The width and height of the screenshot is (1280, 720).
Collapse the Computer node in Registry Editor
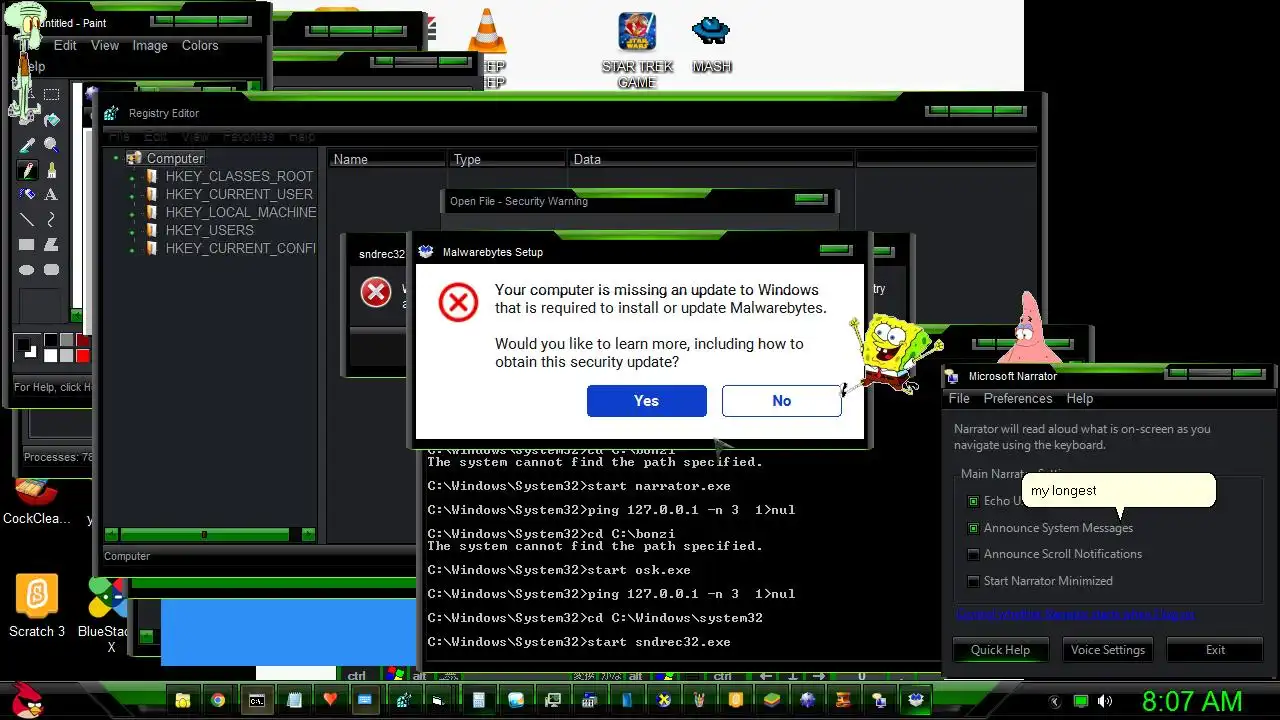point(117,158)
